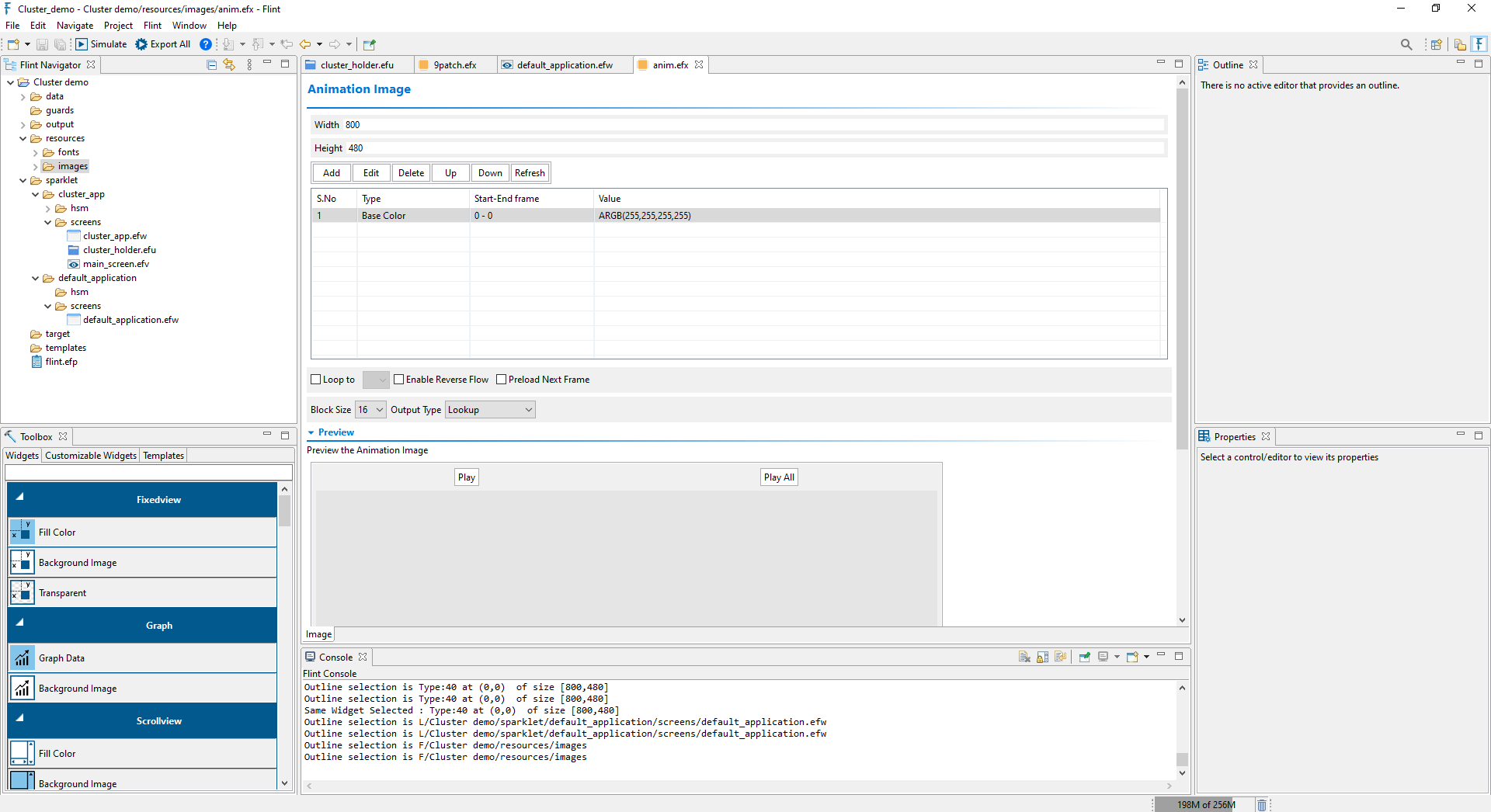This screenshot has width=1491, height=812.
Task: Check Enable Reverse Flow option
Action: click(x=399, y=380)
